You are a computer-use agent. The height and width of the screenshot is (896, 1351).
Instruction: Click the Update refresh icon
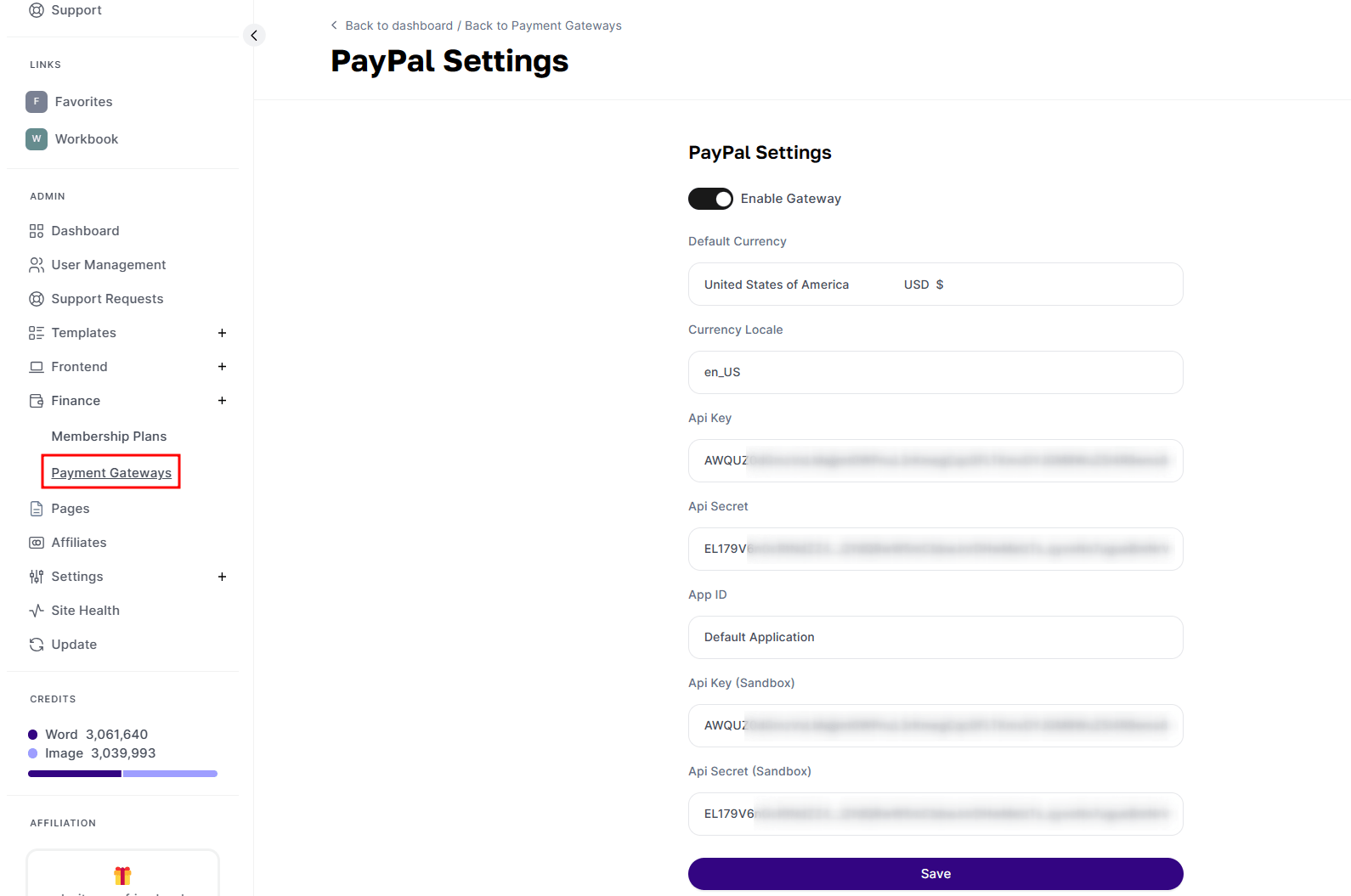coord(37,644)
